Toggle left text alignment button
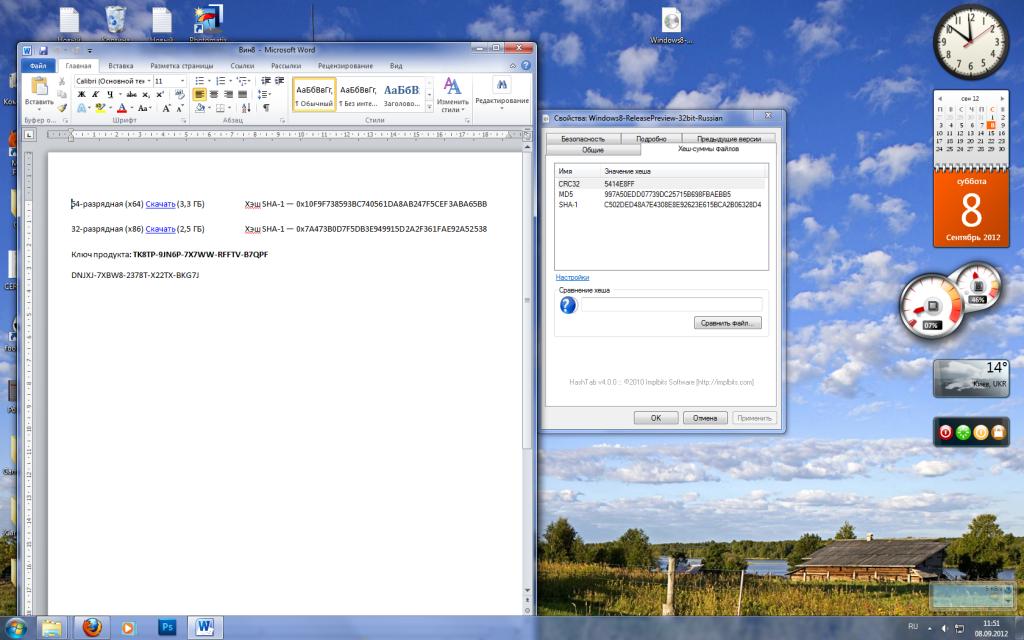1024x640 pixels. point(200,94)
